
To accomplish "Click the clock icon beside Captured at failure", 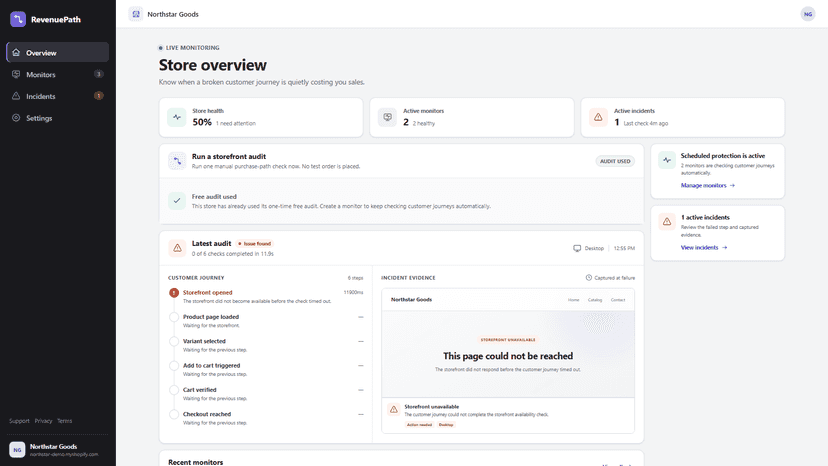I will [589, 277].
